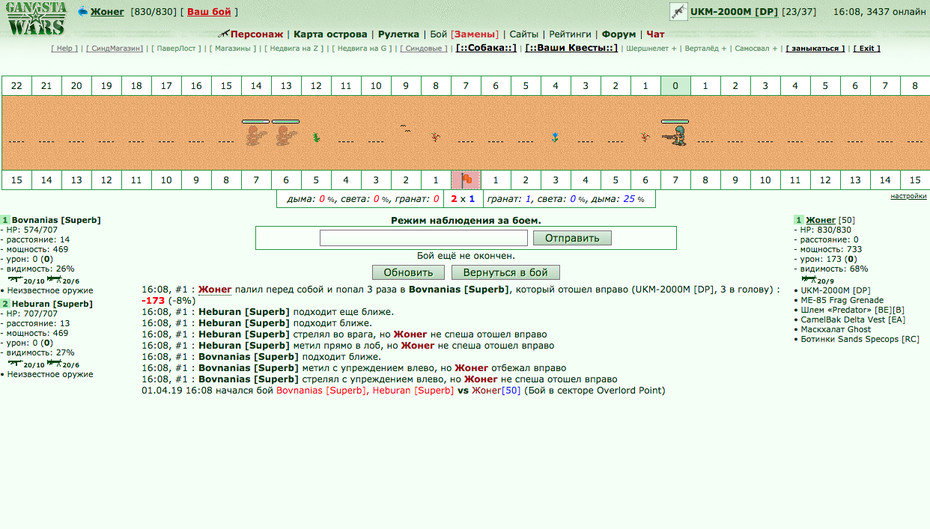Image resolution: width=930 pixels, height=529 pixels.
Task: Click the Gangsta Wars logo
Action: tap(36, 19)
